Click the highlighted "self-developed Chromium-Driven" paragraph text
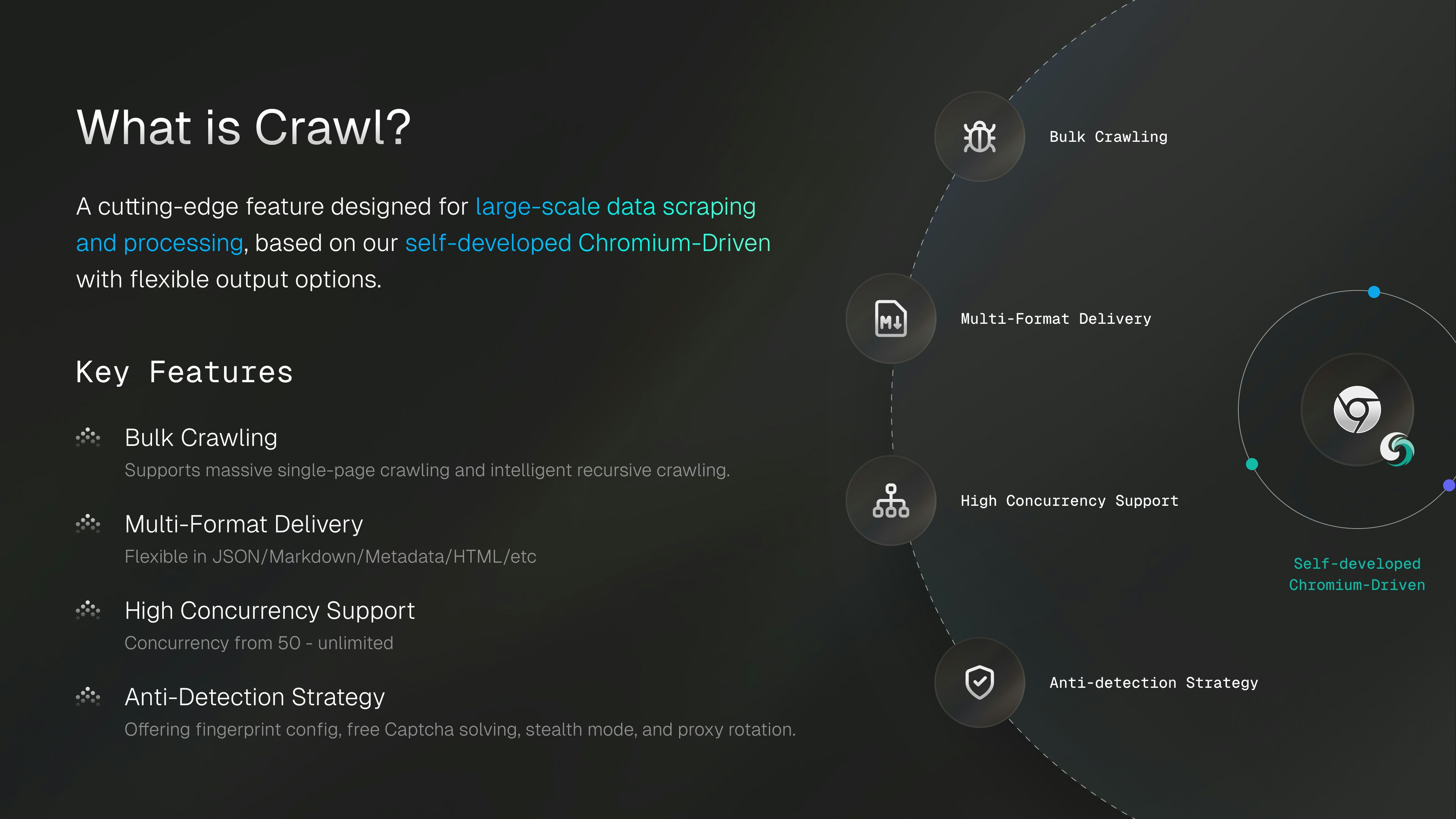The height and width of the screenshot is (819, 1456). (588, 243)
